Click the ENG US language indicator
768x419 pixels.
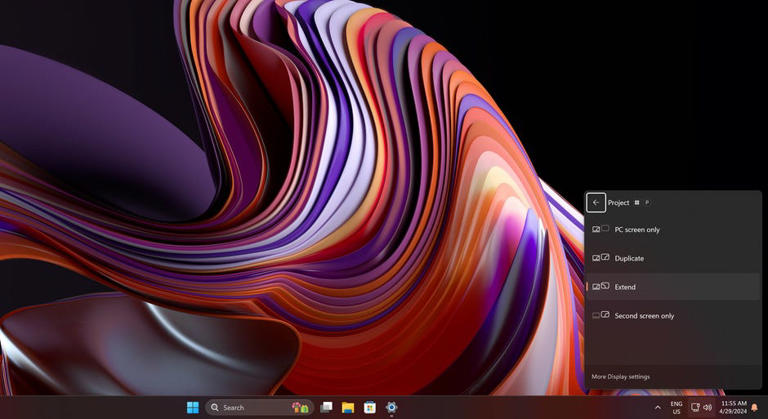pyautogui.click(x=676, y=407)
